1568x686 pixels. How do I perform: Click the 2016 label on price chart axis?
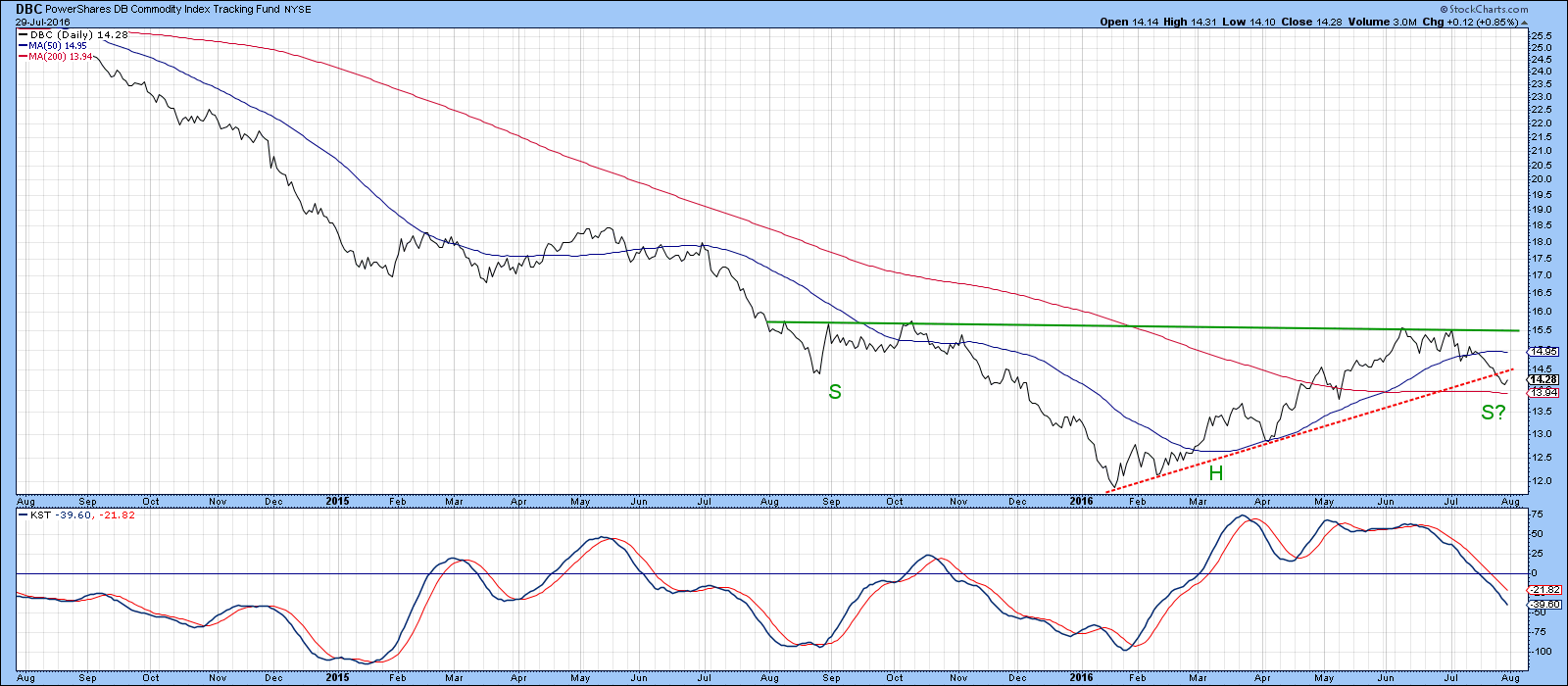(x=1081, y=501)
